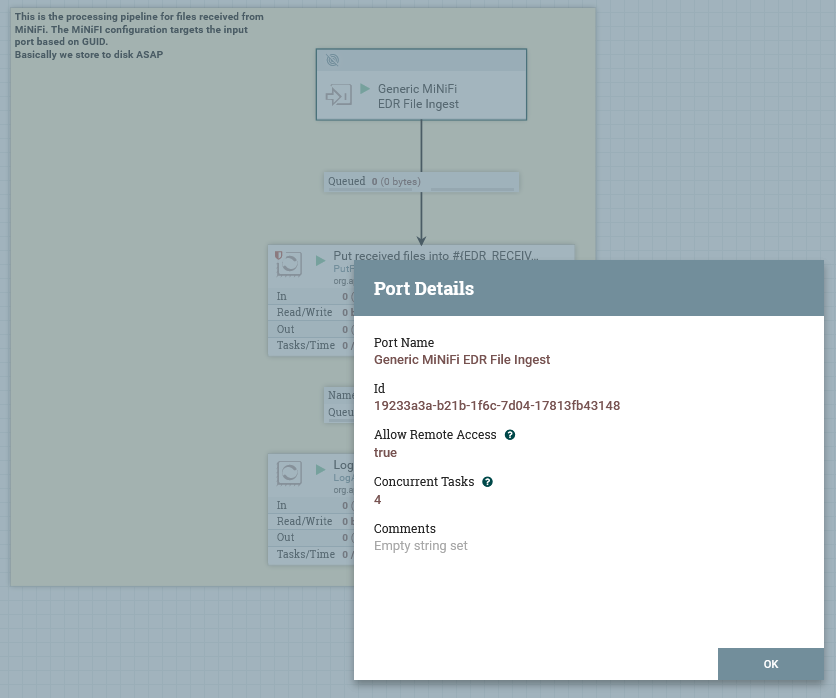Click the LogAttribute processor icon
This screenshot has width=836, height=698.
tap(289, 472)
